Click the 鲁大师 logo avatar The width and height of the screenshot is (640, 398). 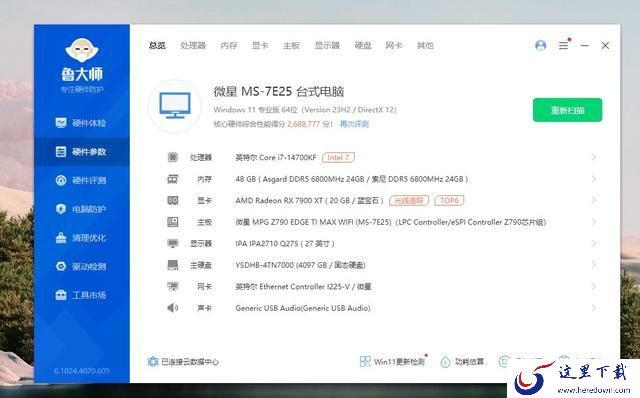click(x=82, y=50)
